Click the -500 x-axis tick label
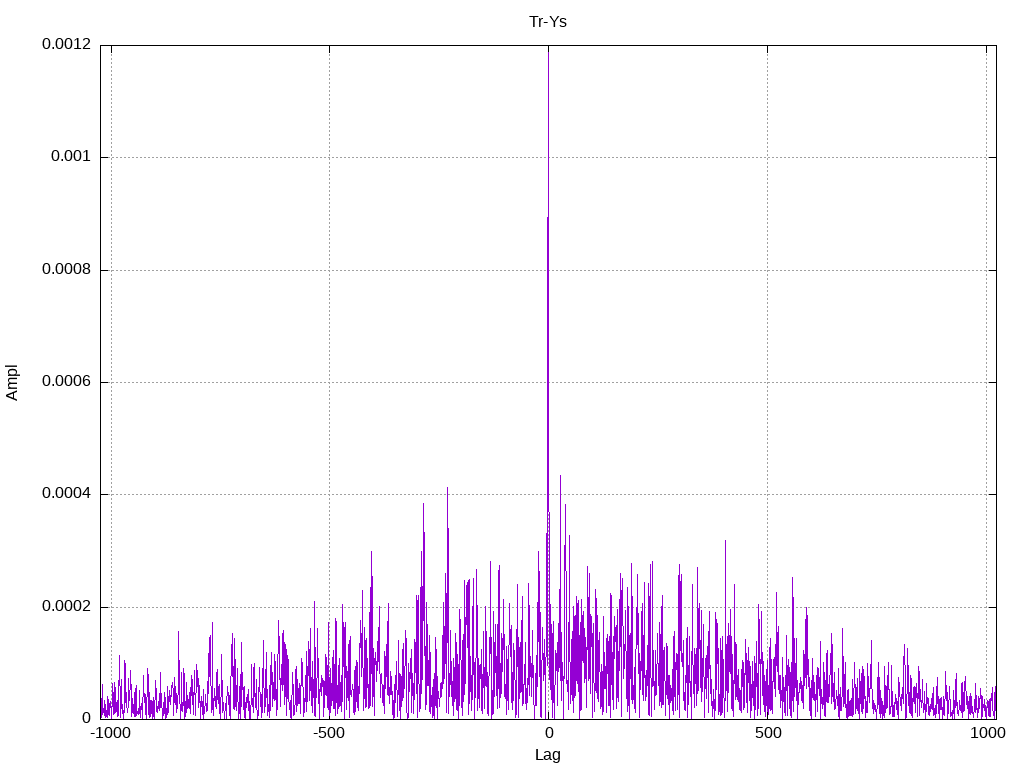The image size is (1024, 768). 328,733
